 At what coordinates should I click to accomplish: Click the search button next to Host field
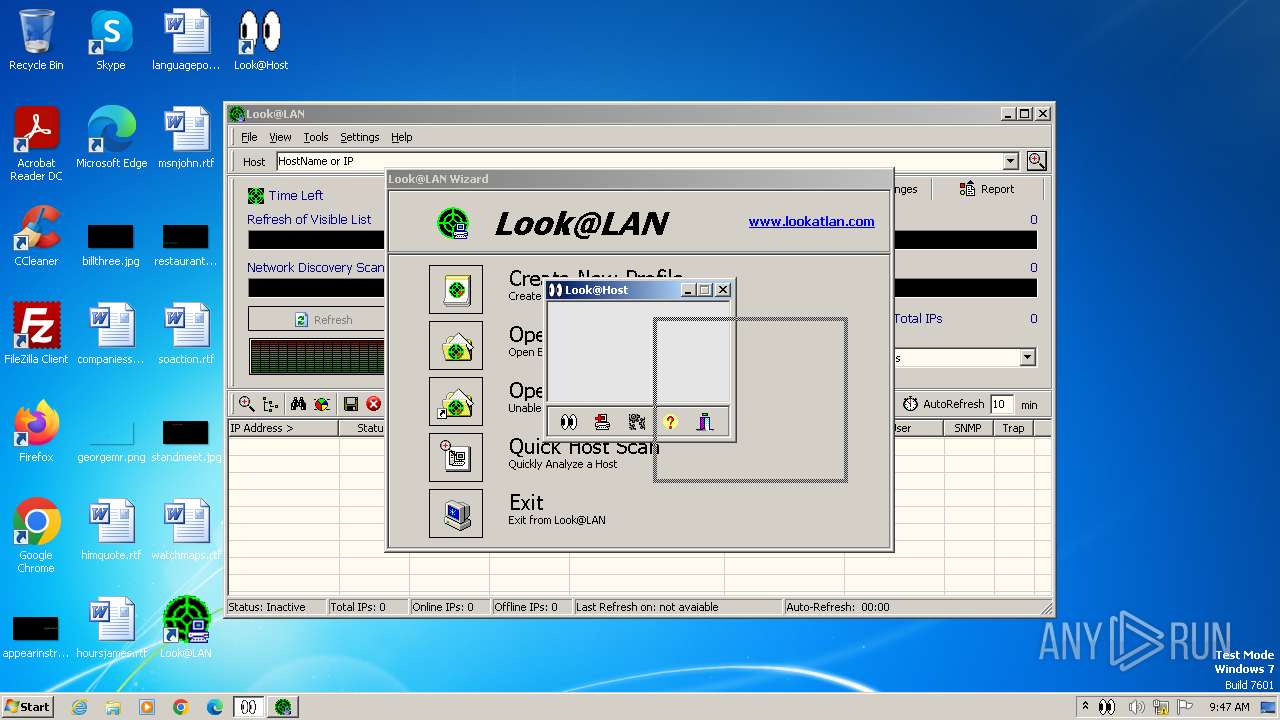[1036, 161]
